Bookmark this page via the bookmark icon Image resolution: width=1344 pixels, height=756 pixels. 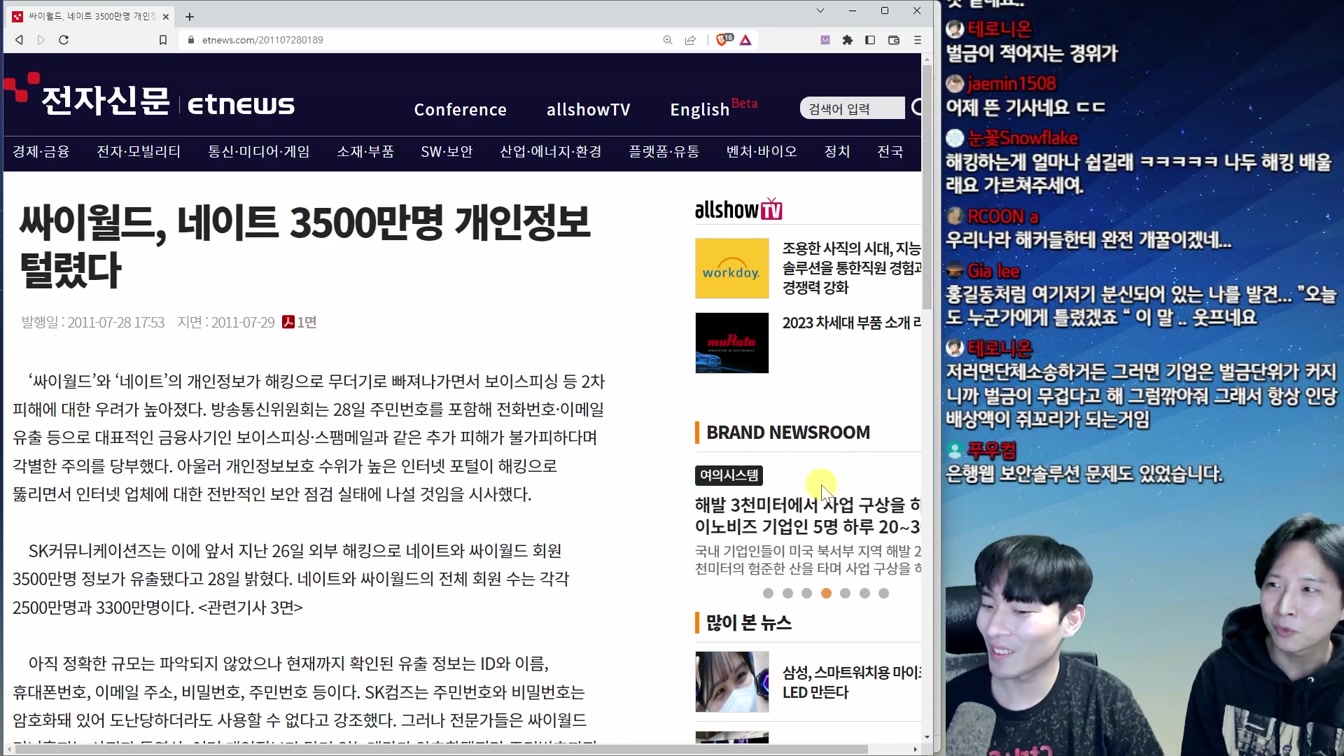point(163,40)
